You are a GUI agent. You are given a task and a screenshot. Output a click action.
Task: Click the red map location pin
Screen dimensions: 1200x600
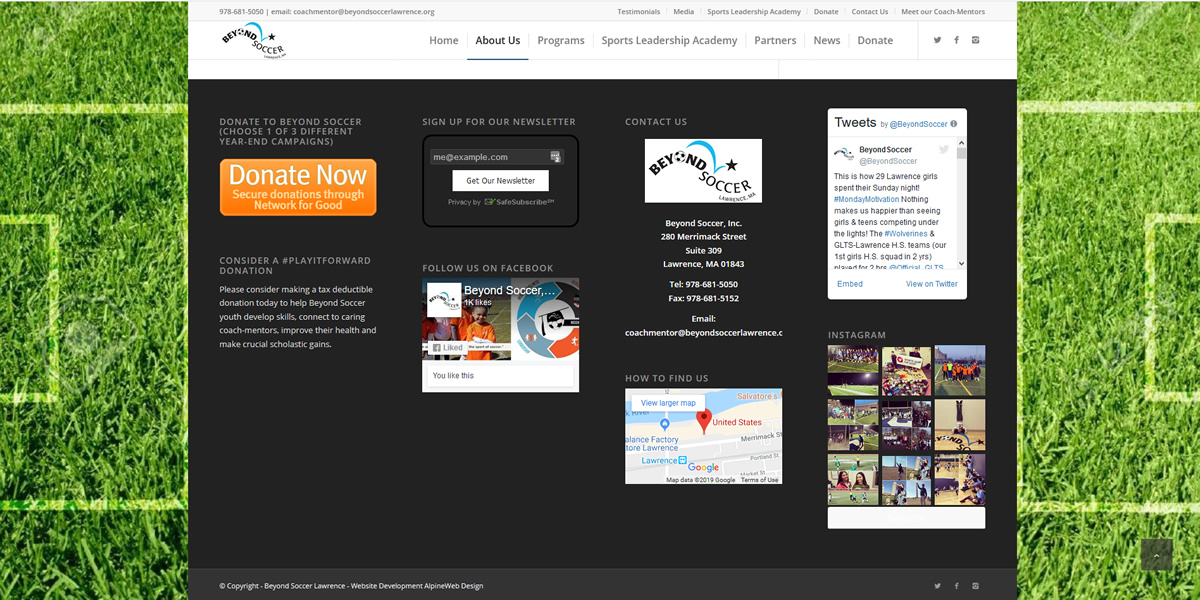tap(703, 421)
